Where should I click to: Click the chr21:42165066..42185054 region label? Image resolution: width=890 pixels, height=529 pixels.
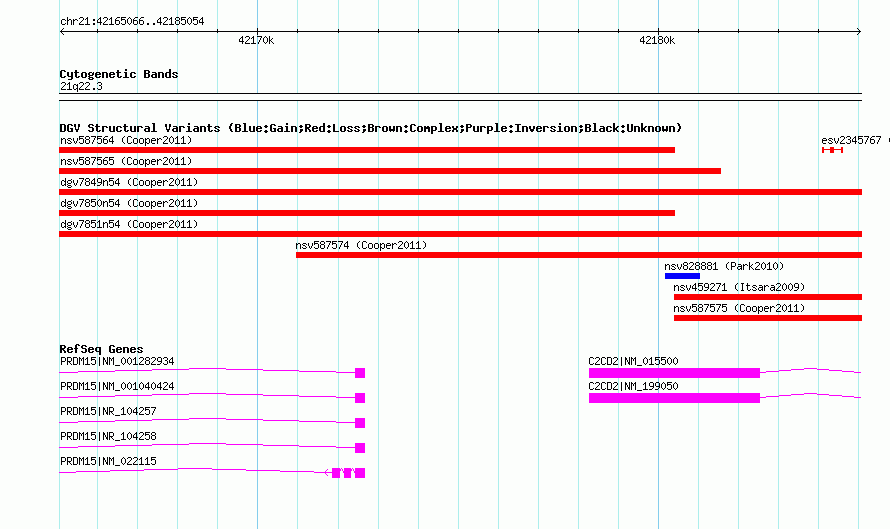(x=132, y=21)
